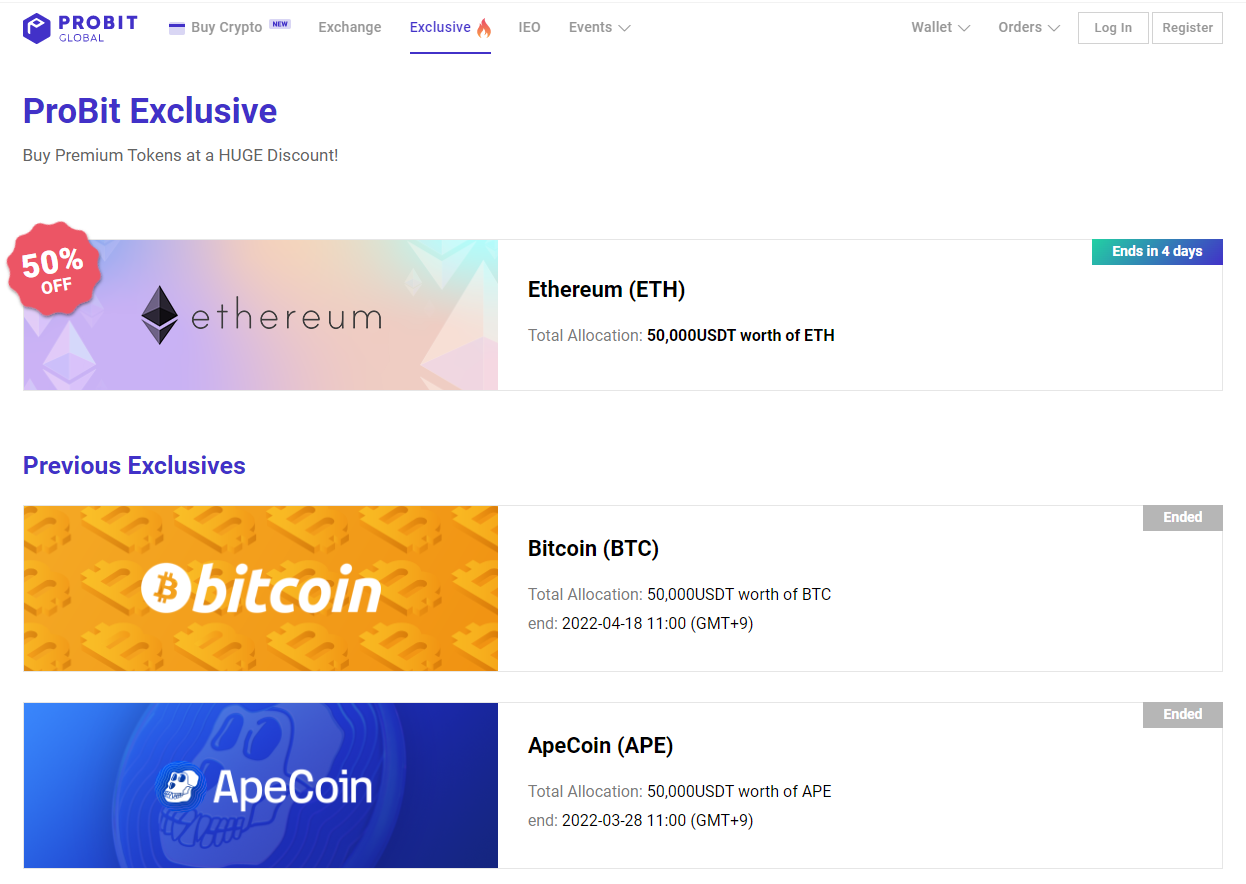The height and width of the screenshot is (884, 1246).
Task: Click the flame icon beside Exclusive
Action: click(485, 27)
